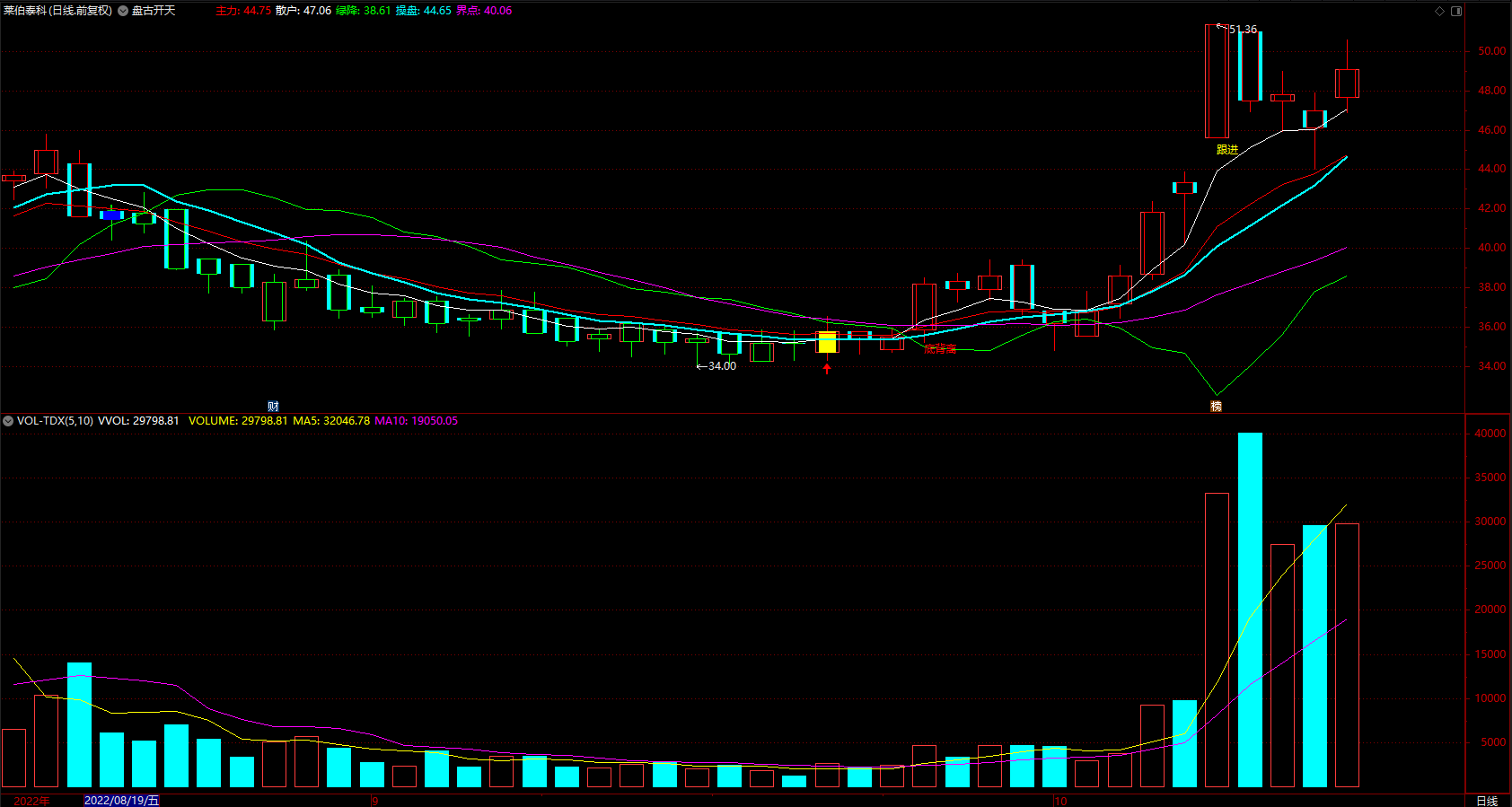Click the 50.00 price axis label
Screen dimensions: 1512x807
(x=1491, y=51)
